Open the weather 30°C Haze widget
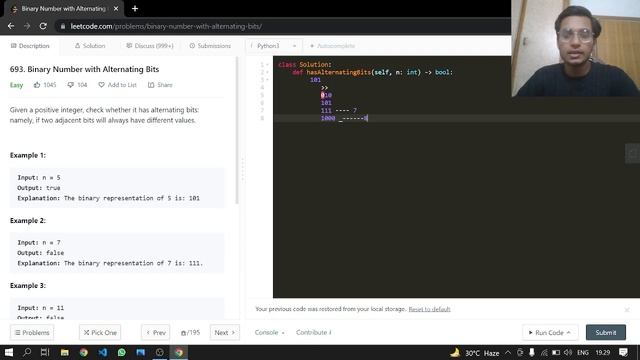 [475, 353]
